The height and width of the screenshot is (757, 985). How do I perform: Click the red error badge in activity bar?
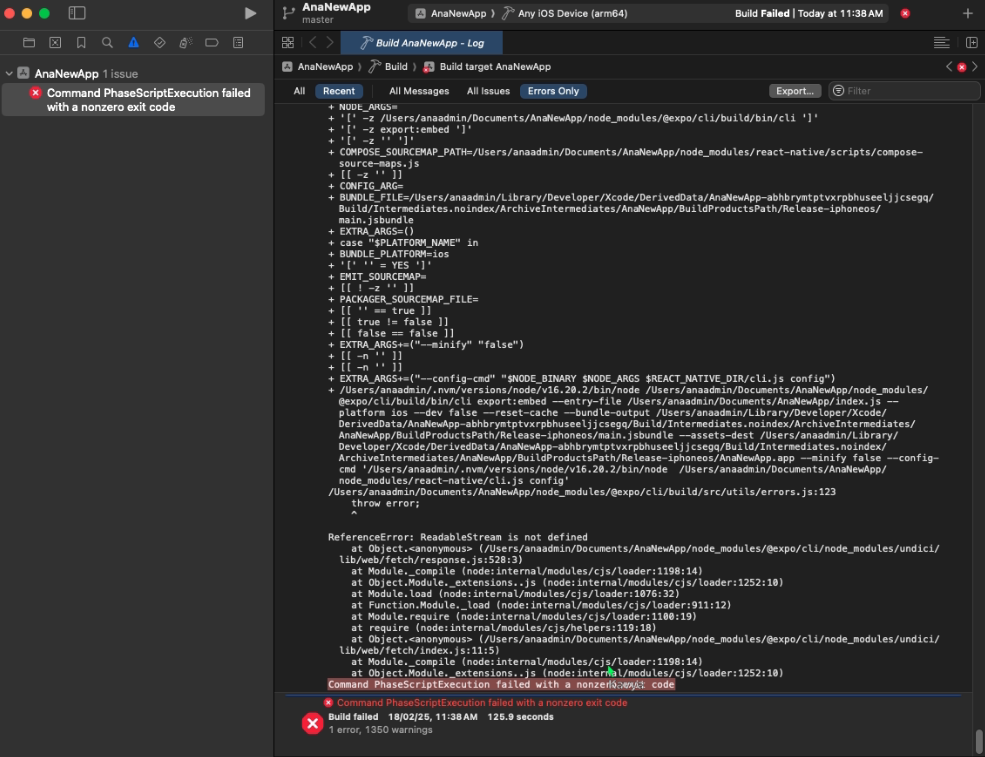click(x=905, y=13)
